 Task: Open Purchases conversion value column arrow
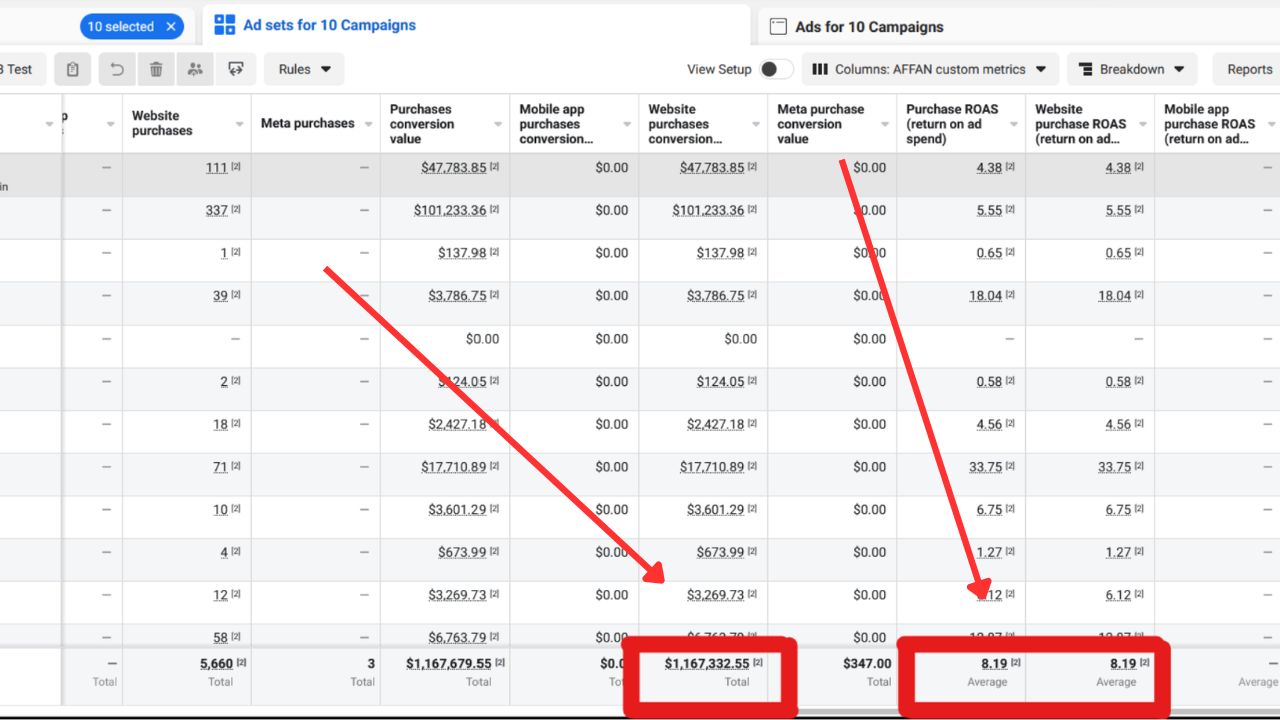point(498,124)
